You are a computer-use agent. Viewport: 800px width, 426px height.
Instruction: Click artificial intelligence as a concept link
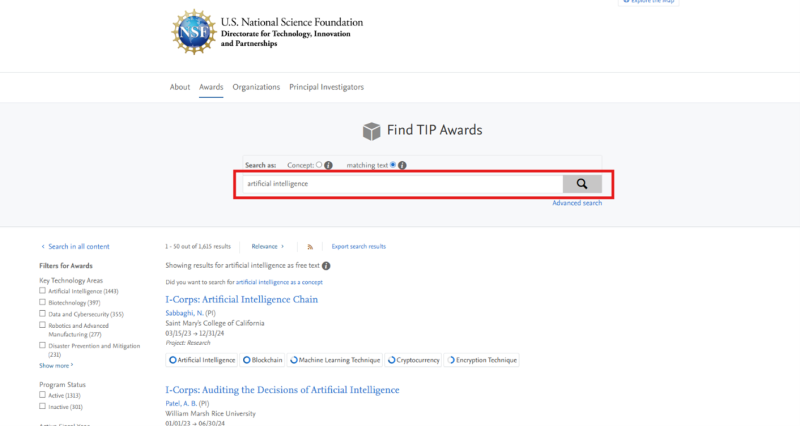(279, 282)
